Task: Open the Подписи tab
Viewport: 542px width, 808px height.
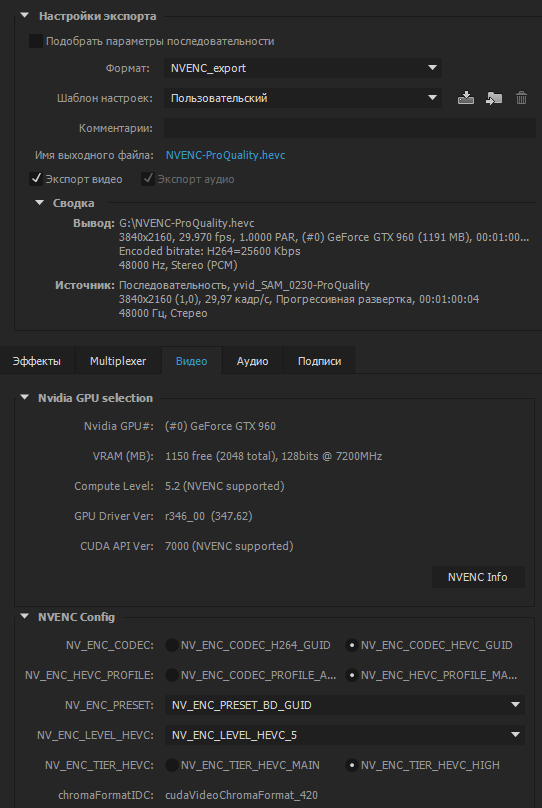Action: click(x=319, y=361)
